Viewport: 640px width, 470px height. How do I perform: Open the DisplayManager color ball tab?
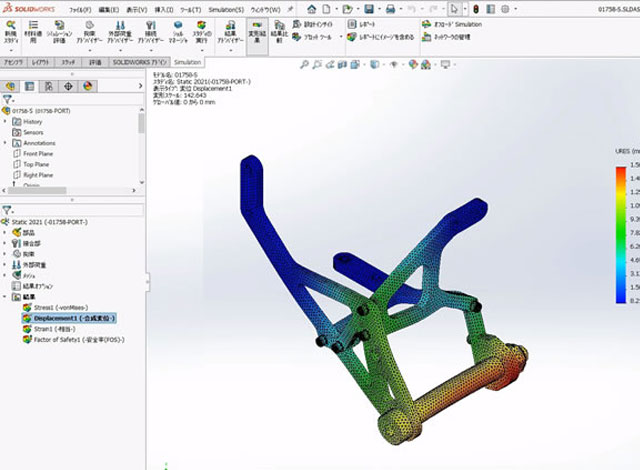(x=88, y=86)
